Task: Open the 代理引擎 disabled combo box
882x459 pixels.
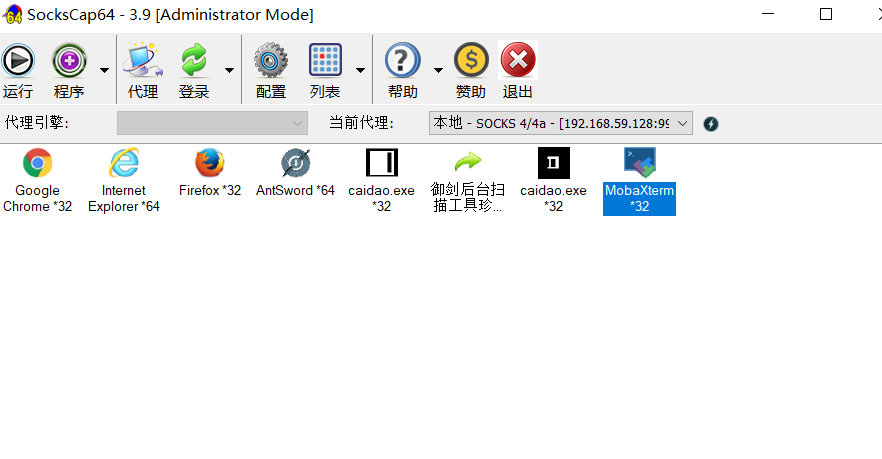Action: [212, 123]
